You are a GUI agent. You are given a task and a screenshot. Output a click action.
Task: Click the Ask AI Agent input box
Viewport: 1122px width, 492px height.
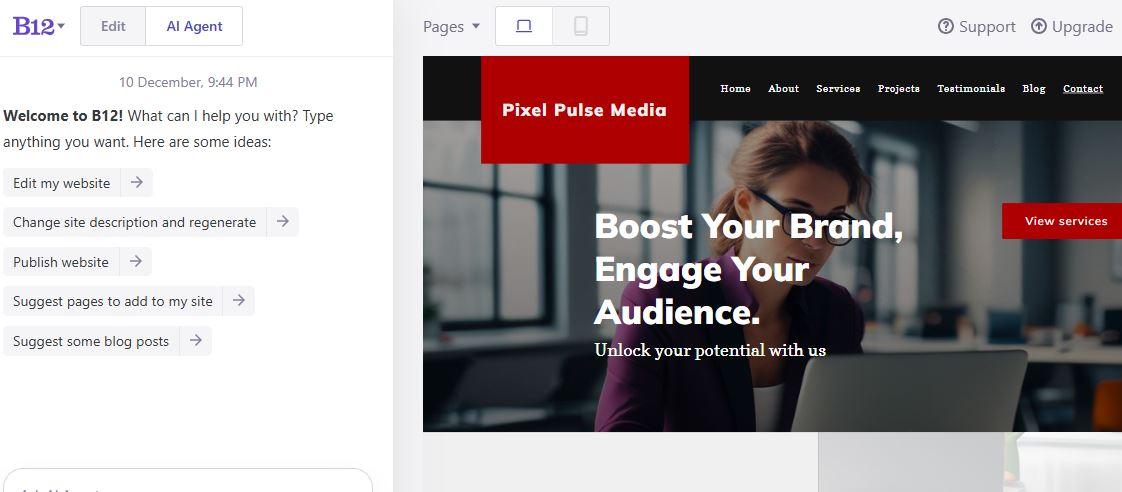click(x=187, y=483)
